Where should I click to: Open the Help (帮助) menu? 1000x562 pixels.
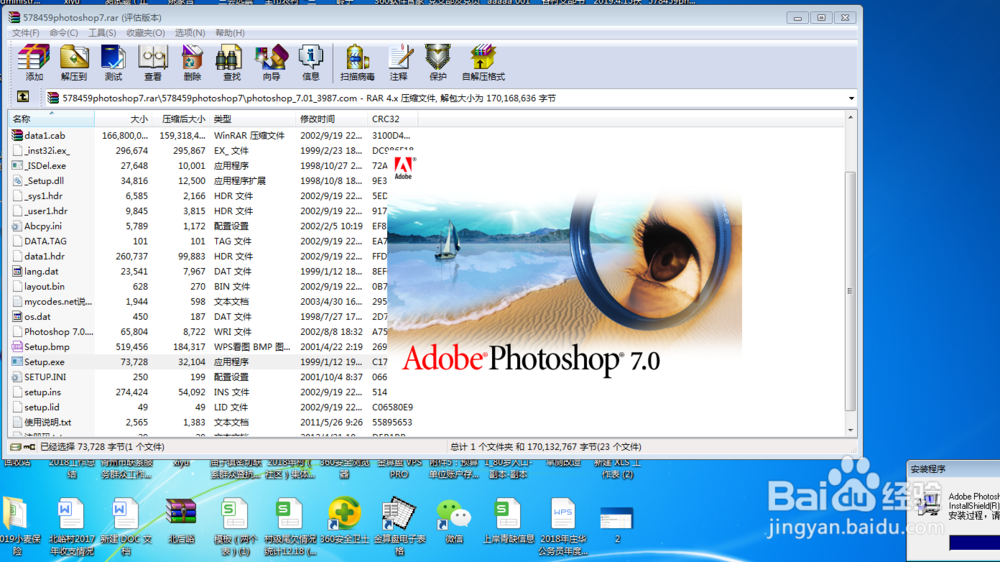pyautogui.click(x=230, y=33)
